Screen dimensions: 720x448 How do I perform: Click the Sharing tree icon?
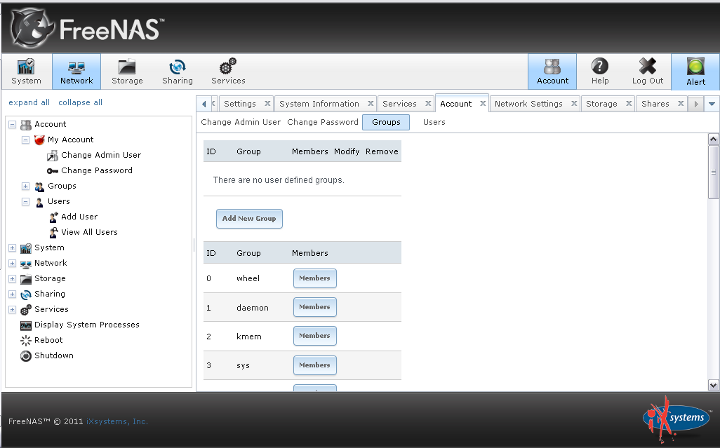[x=26, y=295]
